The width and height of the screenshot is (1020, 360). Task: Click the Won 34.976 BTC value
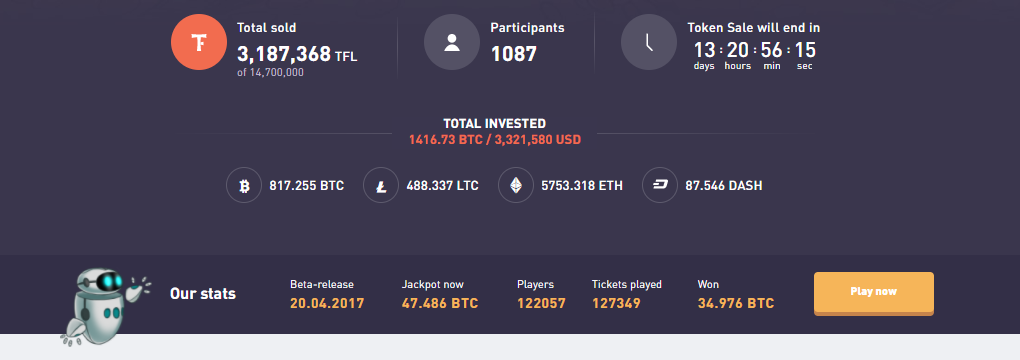point(736,303)
